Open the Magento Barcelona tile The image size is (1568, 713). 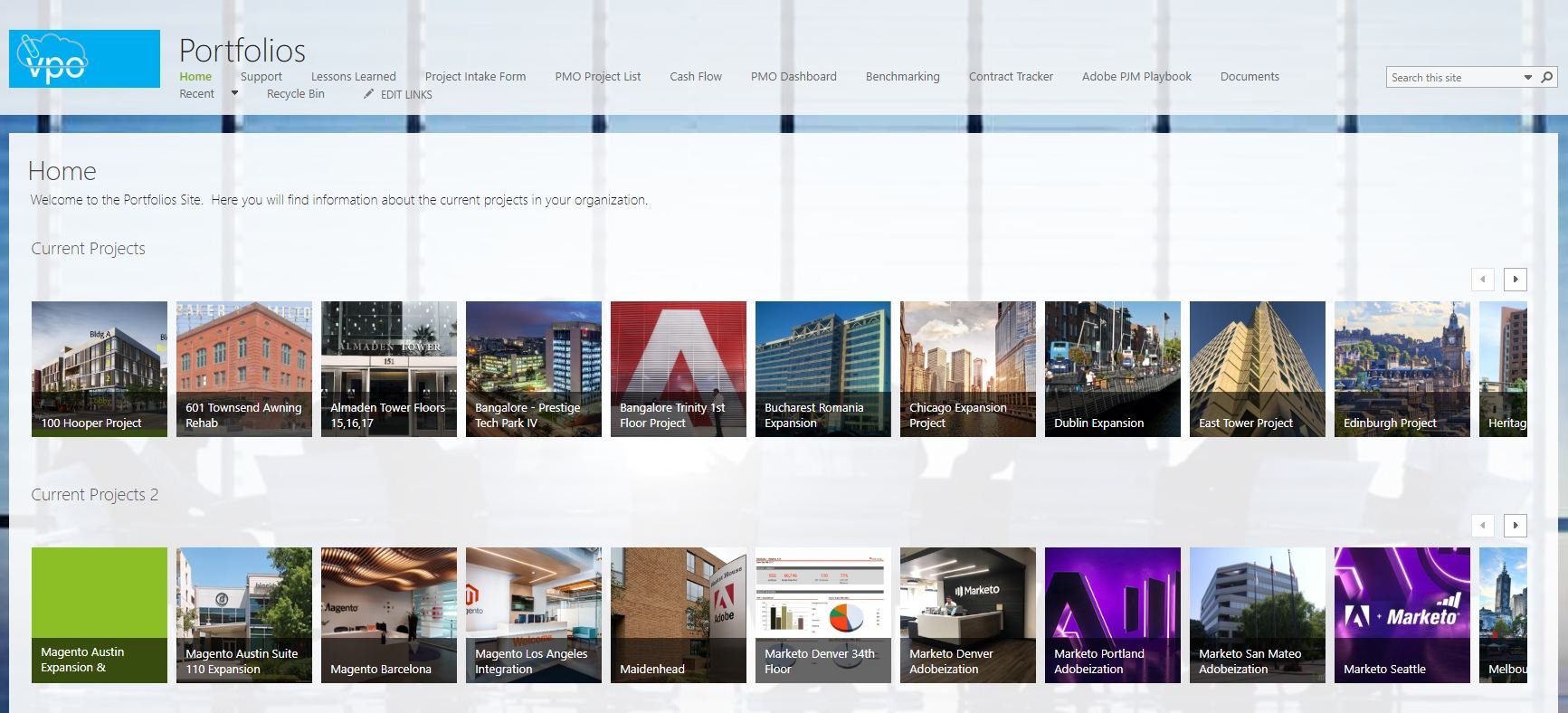[389, 615]
